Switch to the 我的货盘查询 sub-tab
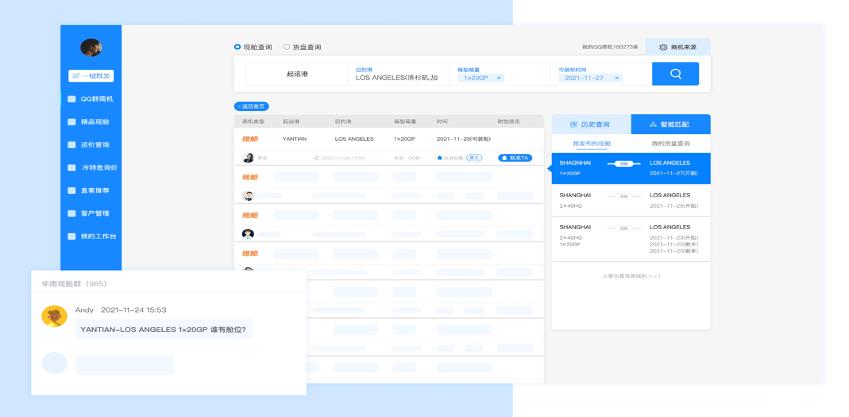Screen dimensions: 849x417 click(670, 144)
